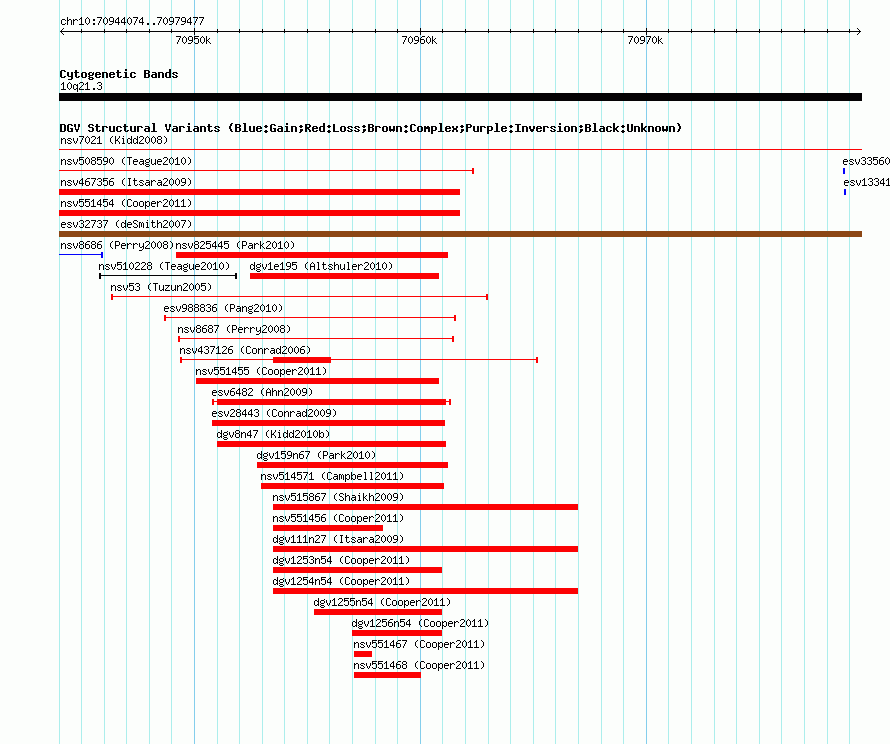Screen dimensions: 890x744
Task: Click the DGV Structural Variants track title
Action: 371,128
